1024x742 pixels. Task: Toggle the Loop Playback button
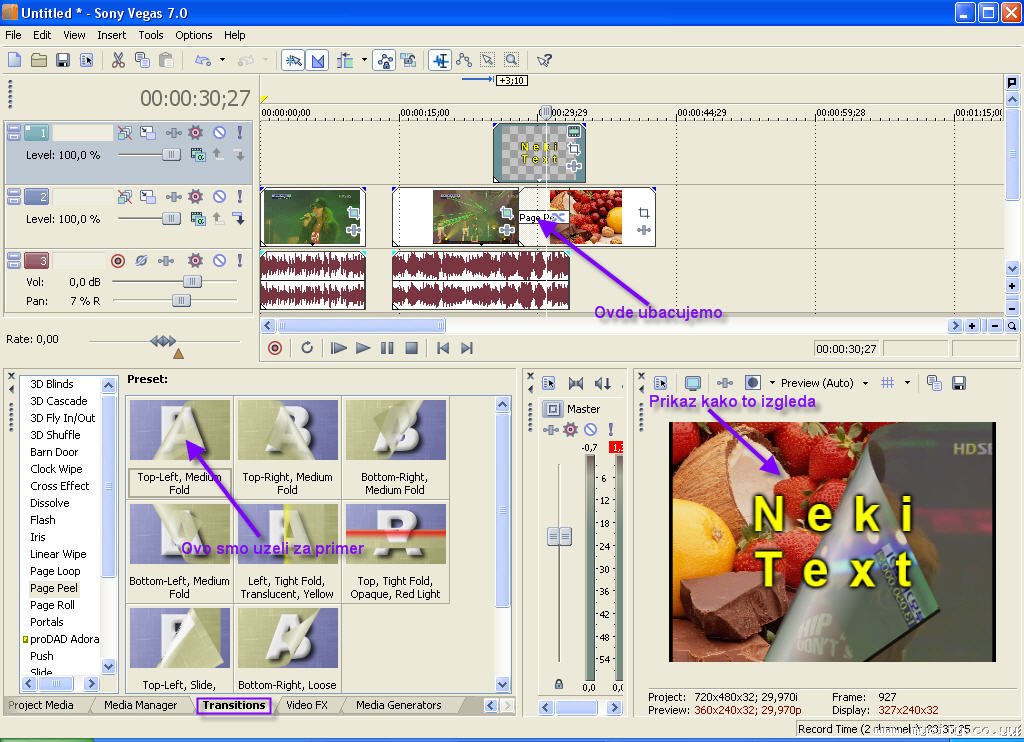tap(307, 348)
